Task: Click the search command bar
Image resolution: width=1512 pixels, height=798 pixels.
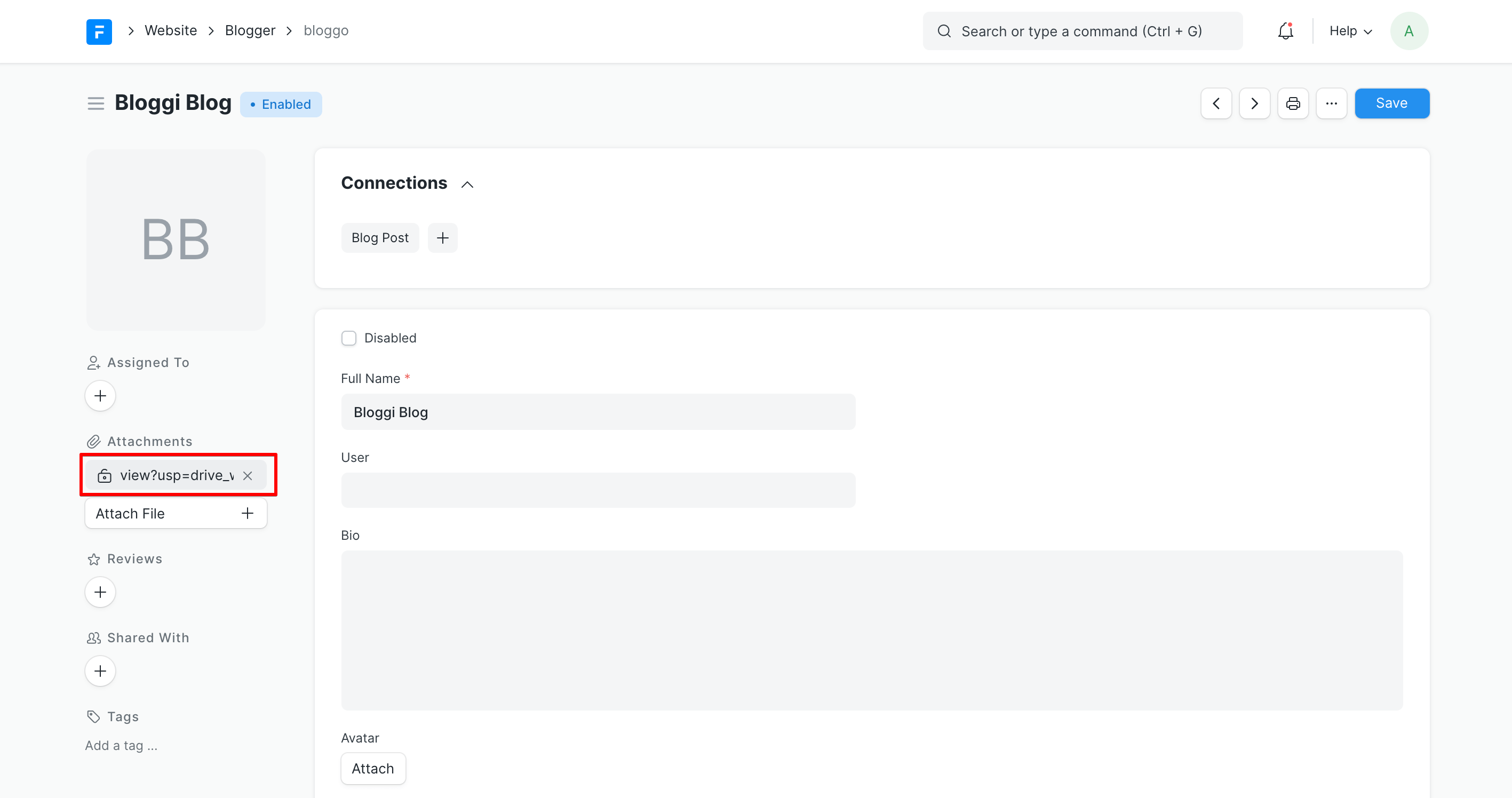Action: click(1082, 31)
